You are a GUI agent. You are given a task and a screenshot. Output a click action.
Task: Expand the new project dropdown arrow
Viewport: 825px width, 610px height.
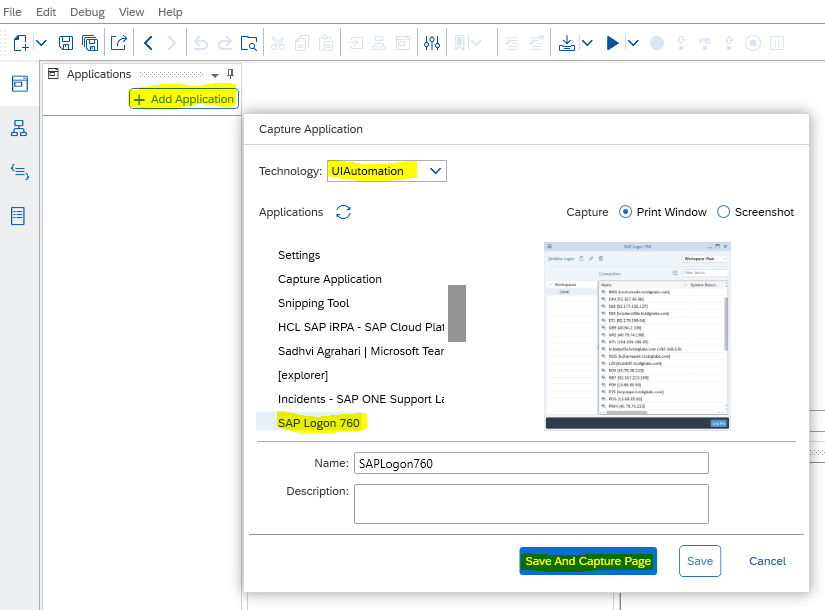(41, 43)
